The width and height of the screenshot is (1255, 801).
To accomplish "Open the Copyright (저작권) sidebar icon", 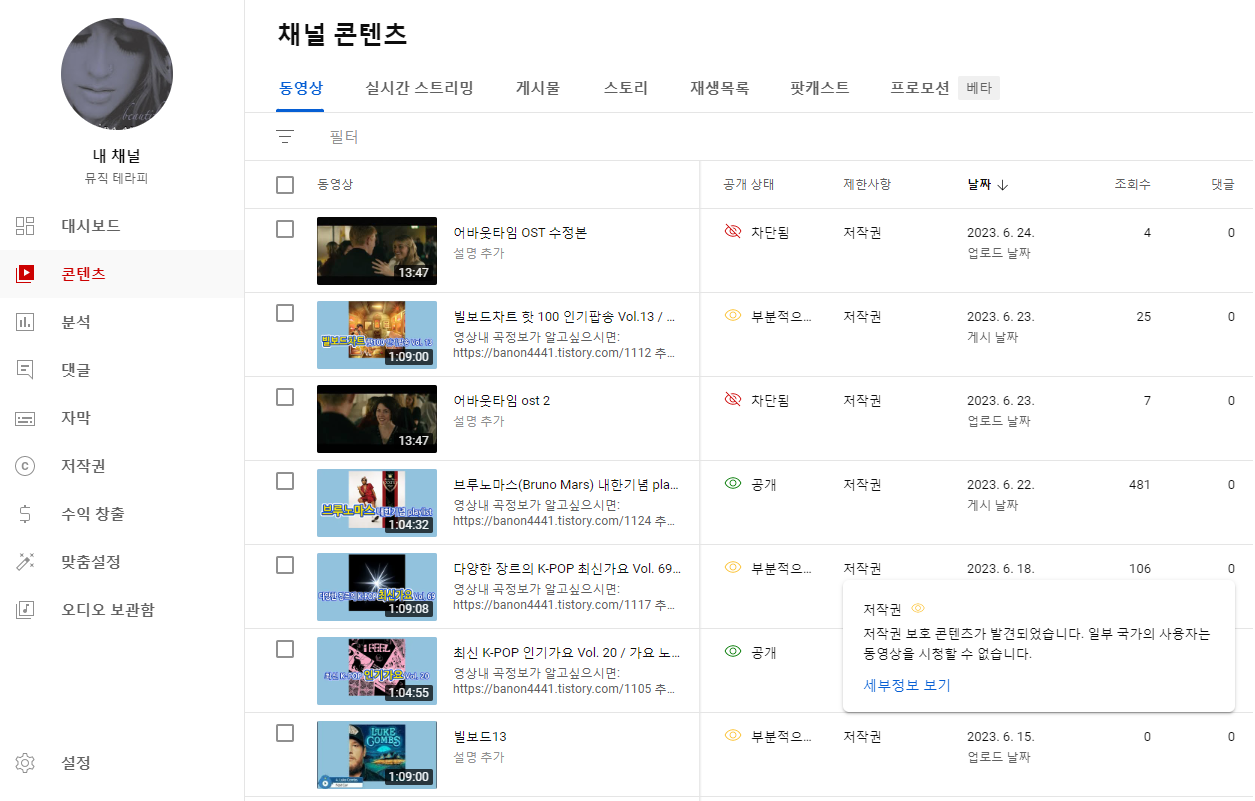I will click(26, 466).
